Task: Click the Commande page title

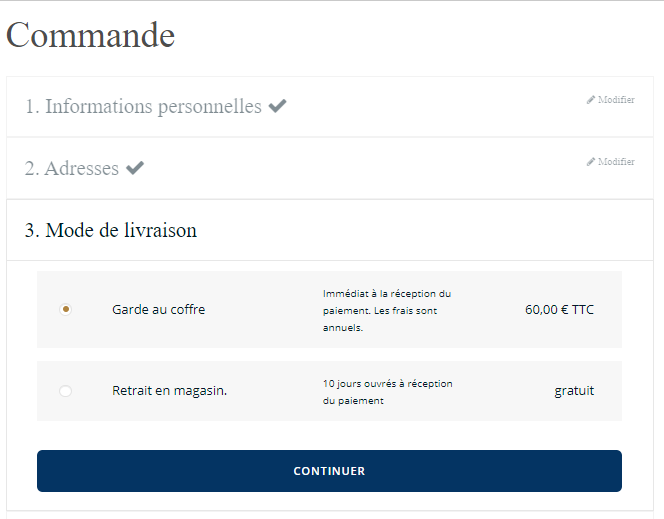Action: point(91,35)
